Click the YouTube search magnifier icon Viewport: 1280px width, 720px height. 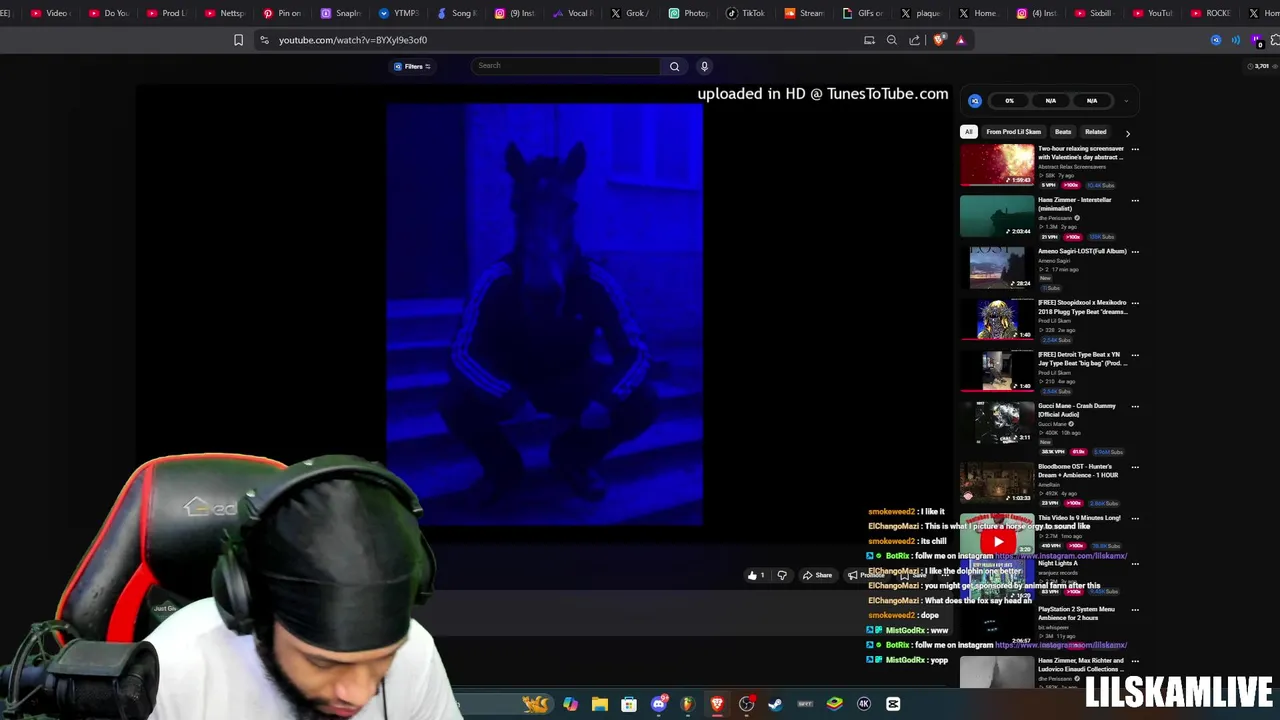[674, 66]
